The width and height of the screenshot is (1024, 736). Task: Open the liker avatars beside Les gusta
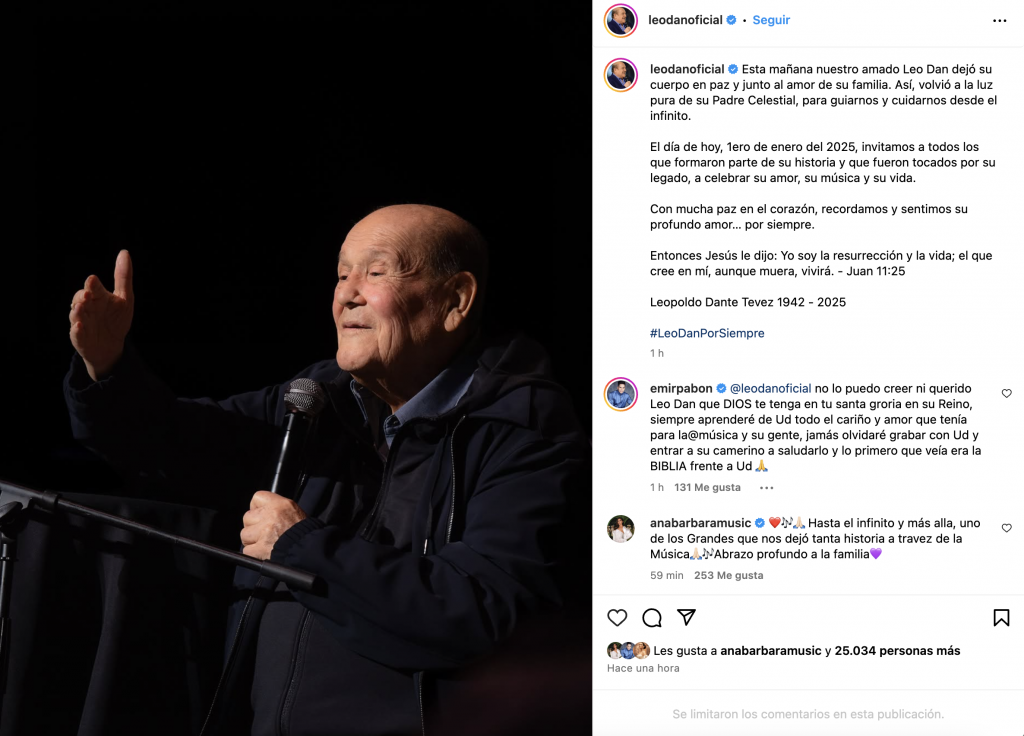pos(628,650)
